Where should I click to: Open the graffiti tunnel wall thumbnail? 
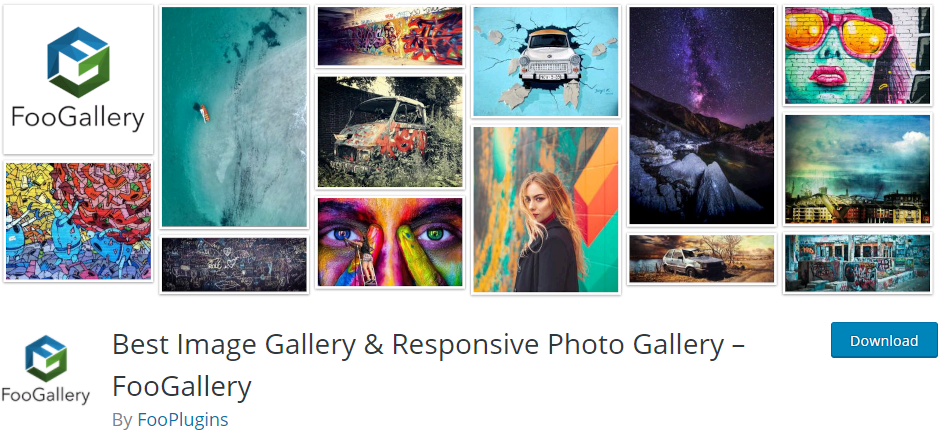[390, 36]
